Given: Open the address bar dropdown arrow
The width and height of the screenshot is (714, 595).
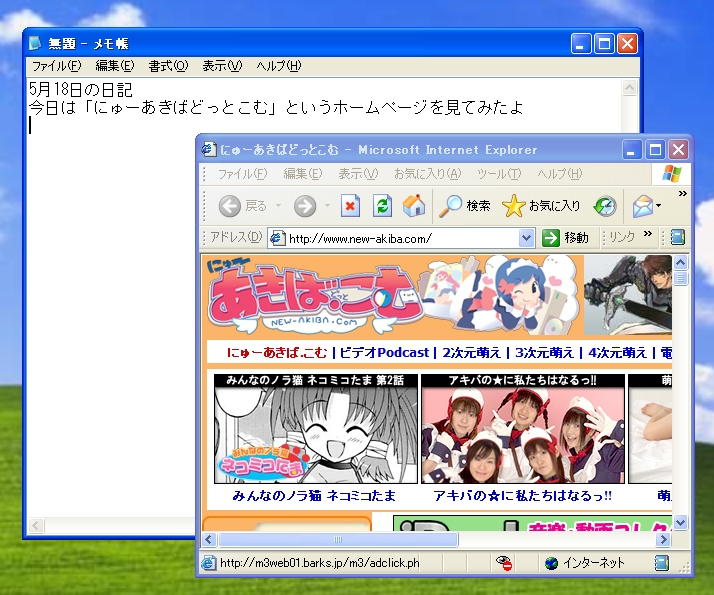Looking at the screenshot, I should click(526, 238).
